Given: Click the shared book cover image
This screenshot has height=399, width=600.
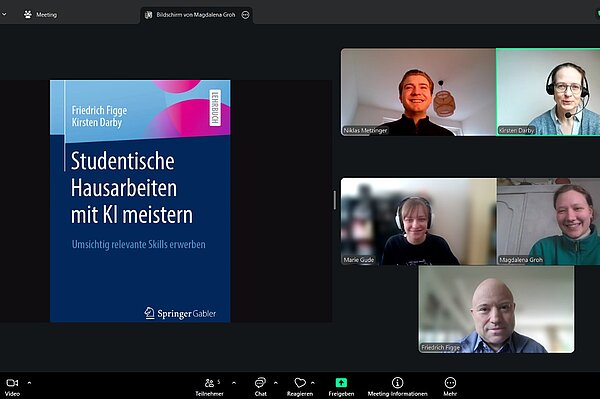Looking at the screenshot, I should point(140,201).
